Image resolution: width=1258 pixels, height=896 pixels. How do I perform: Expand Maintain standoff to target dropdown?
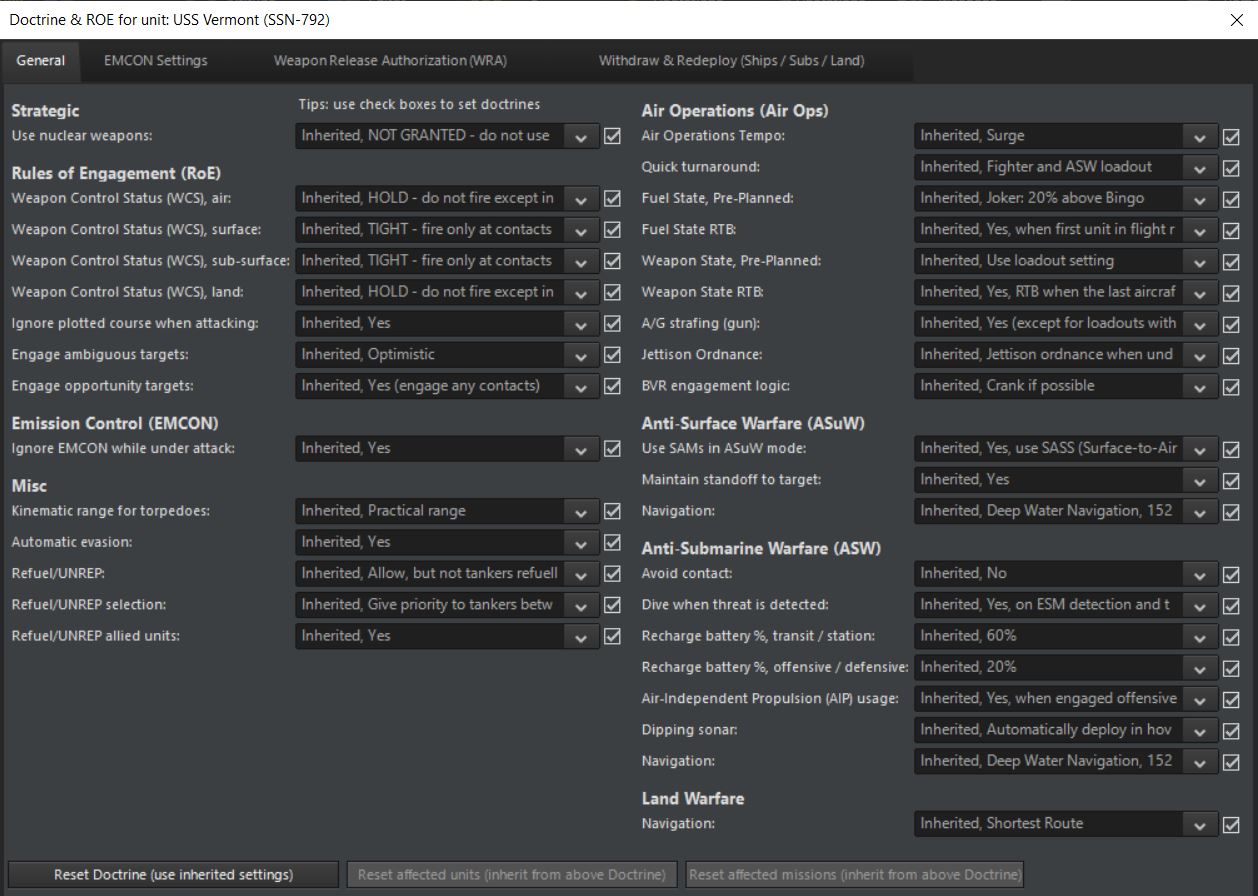tap(1200, 480)
